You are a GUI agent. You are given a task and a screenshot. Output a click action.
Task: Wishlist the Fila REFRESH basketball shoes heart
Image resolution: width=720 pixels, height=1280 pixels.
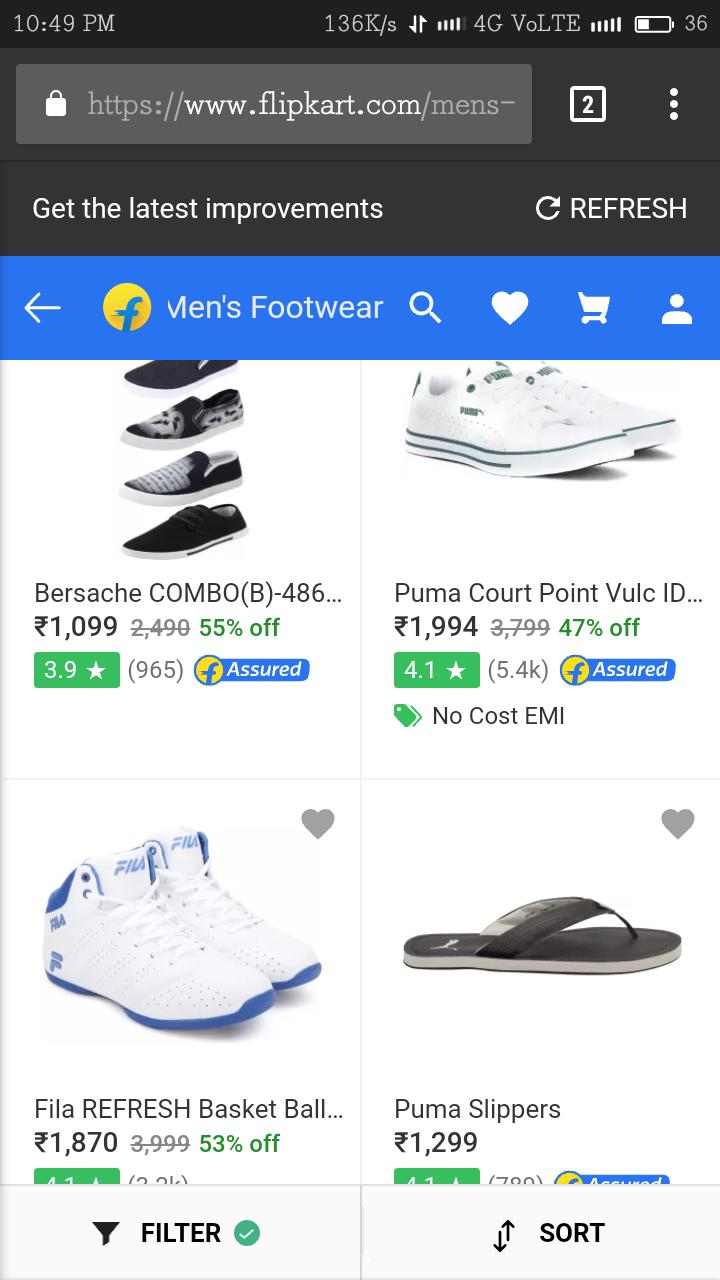point(318,824)
